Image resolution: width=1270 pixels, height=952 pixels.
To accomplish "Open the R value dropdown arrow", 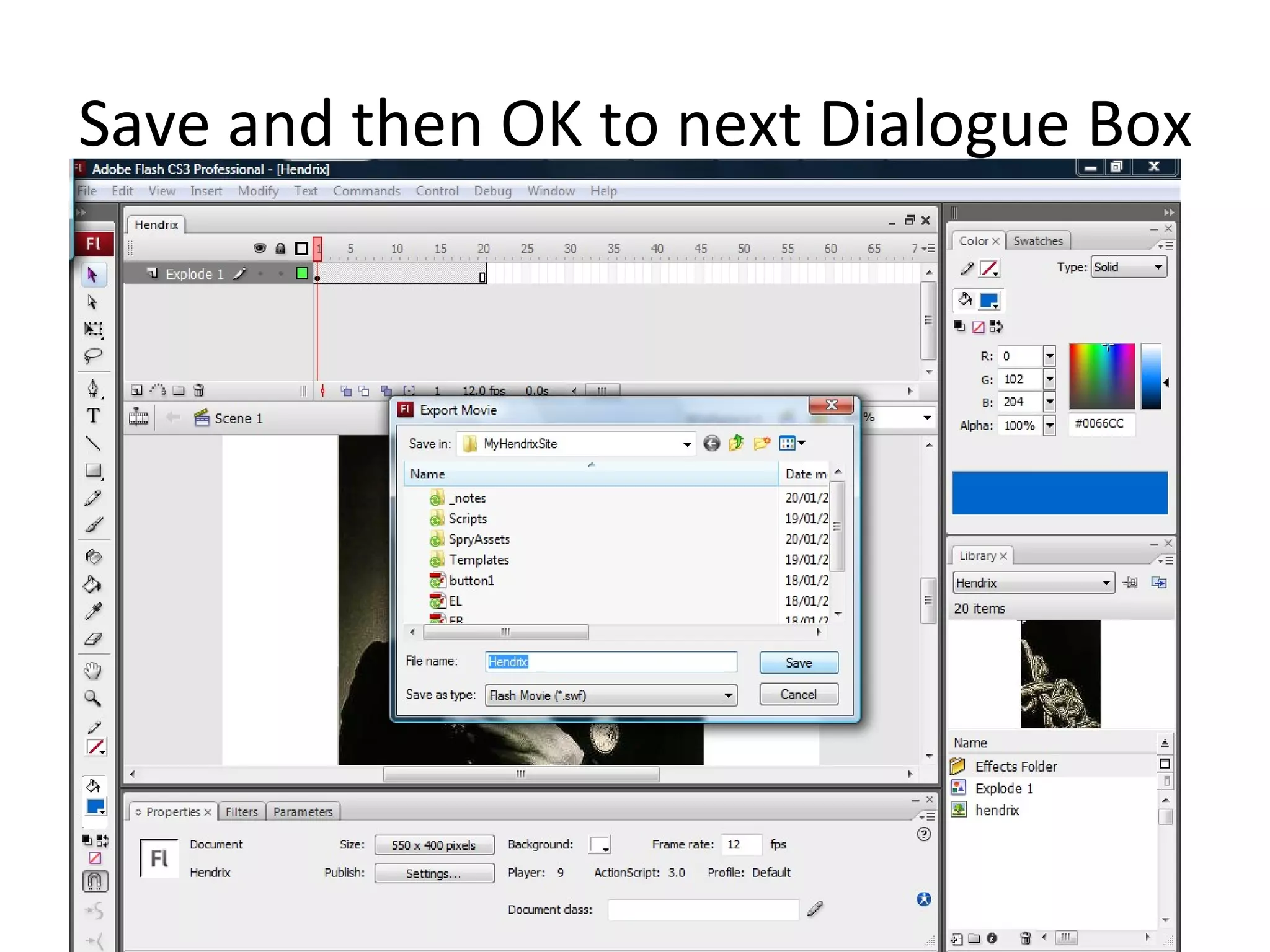I will (x=1050, y=356).
